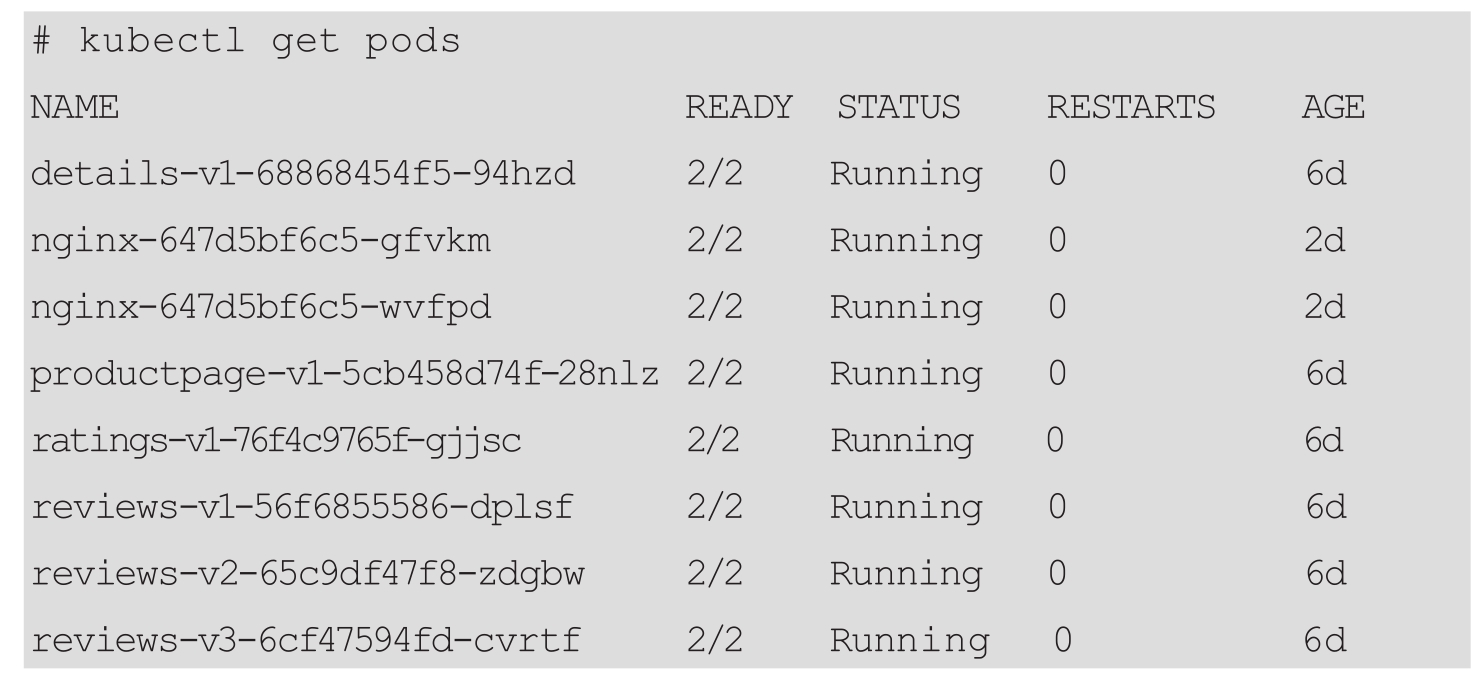
Task: Select pod name productpage-v1-5cb458d74f-28nlz
Action: [x=345, y=374]
